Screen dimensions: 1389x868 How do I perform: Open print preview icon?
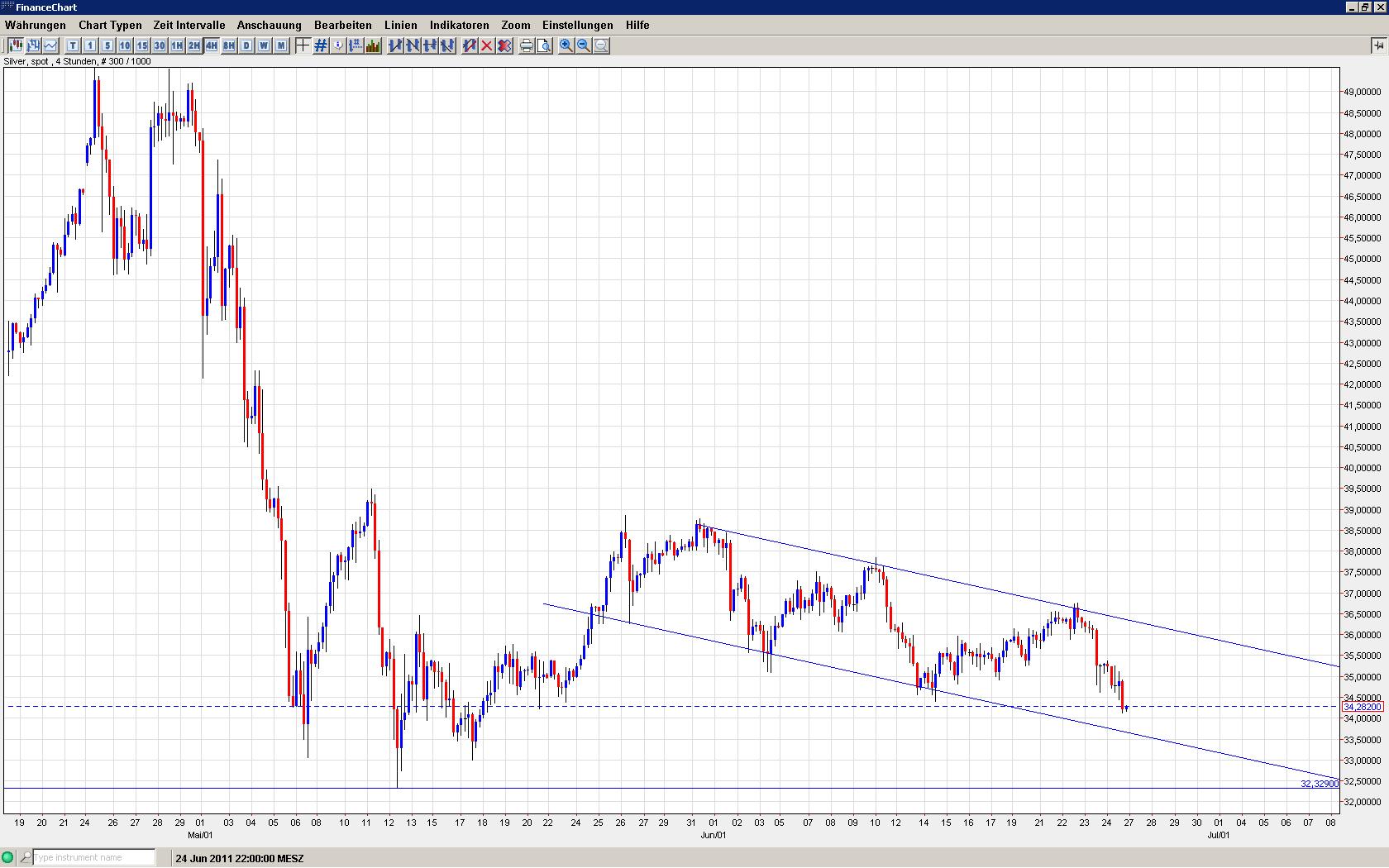[x=544, y=45]
